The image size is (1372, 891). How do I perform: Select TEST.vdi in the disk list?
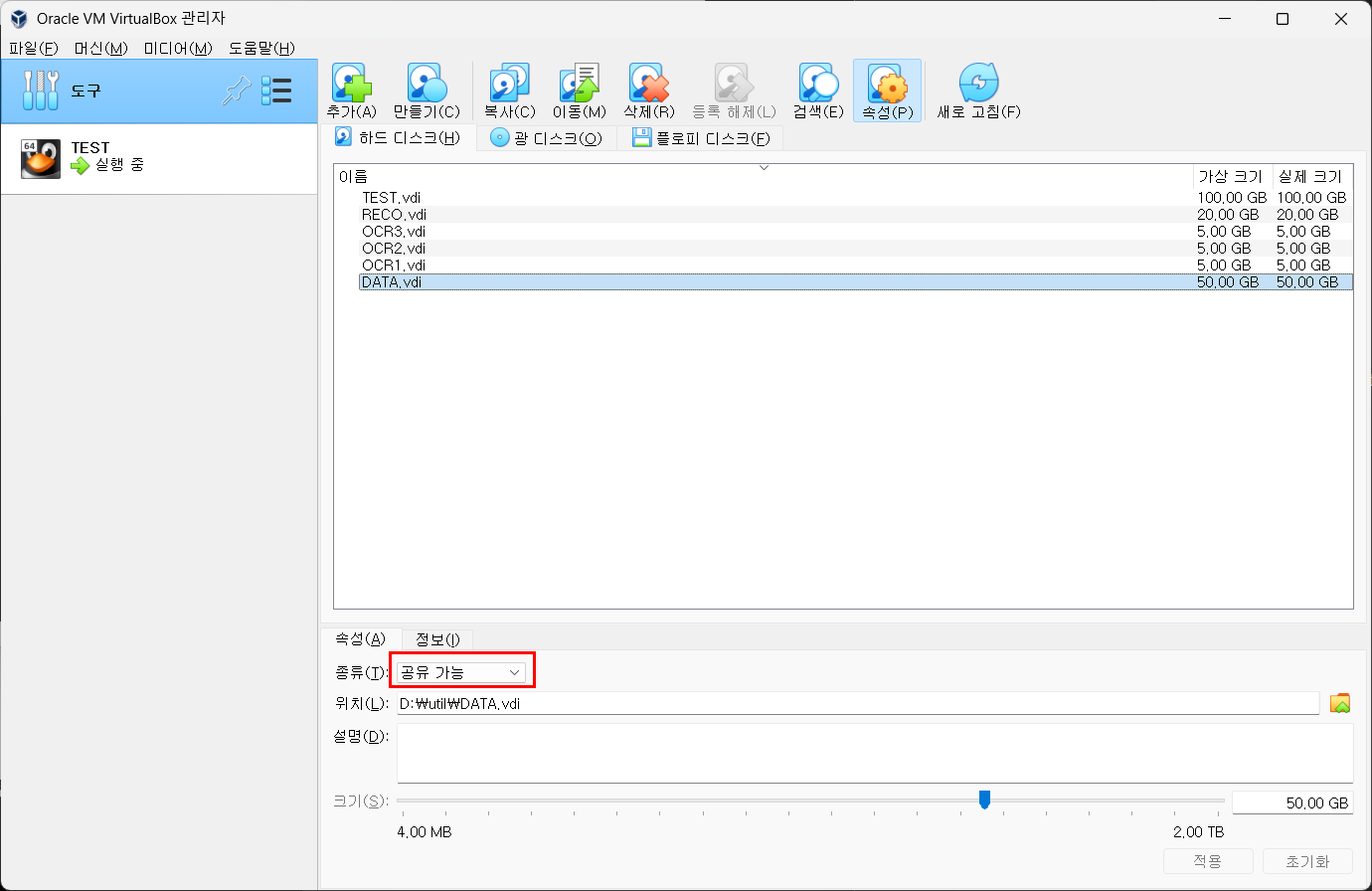391,198
